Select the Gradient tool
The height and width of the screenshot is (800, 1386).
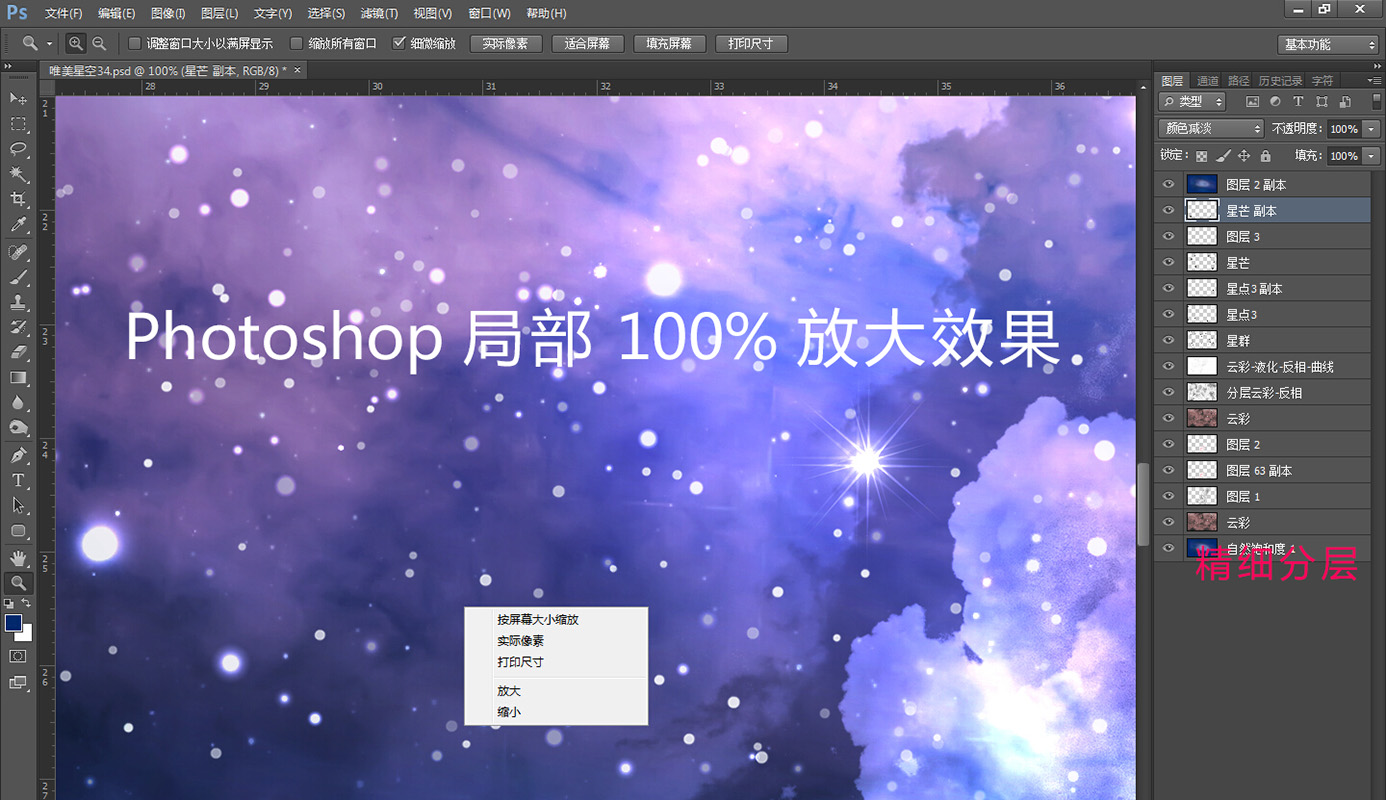point(18,378)
